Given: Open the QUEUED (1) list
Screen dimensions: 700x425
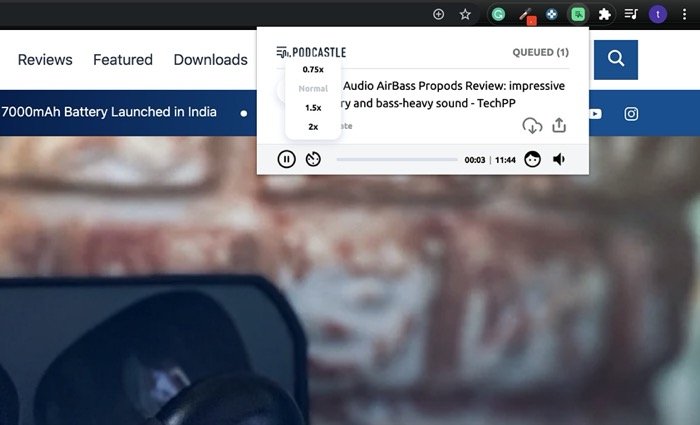Looking at the screenshot, I should [540, 52].
